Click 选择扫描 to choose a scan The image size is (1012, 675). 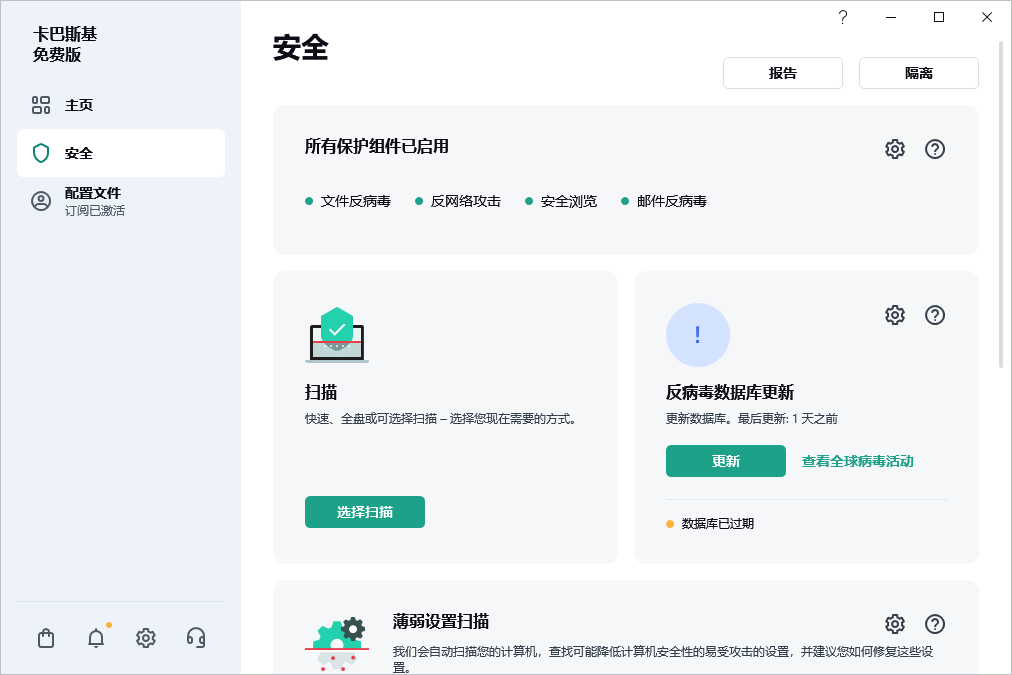pyautogui.click(x=365, y=511)
